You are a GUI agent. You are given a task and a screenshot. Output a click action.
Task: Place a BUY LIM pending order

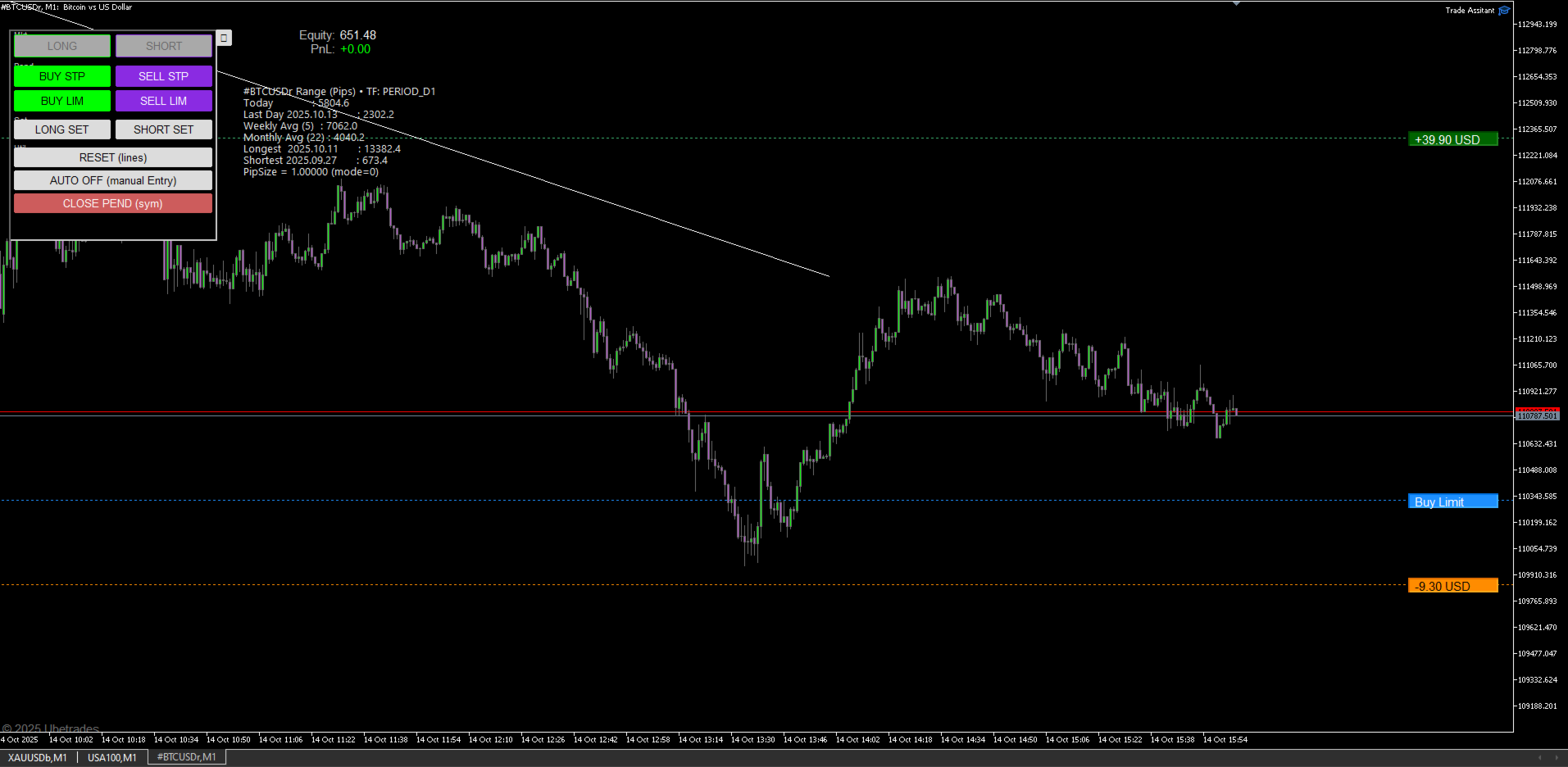(x=62, y=101)
